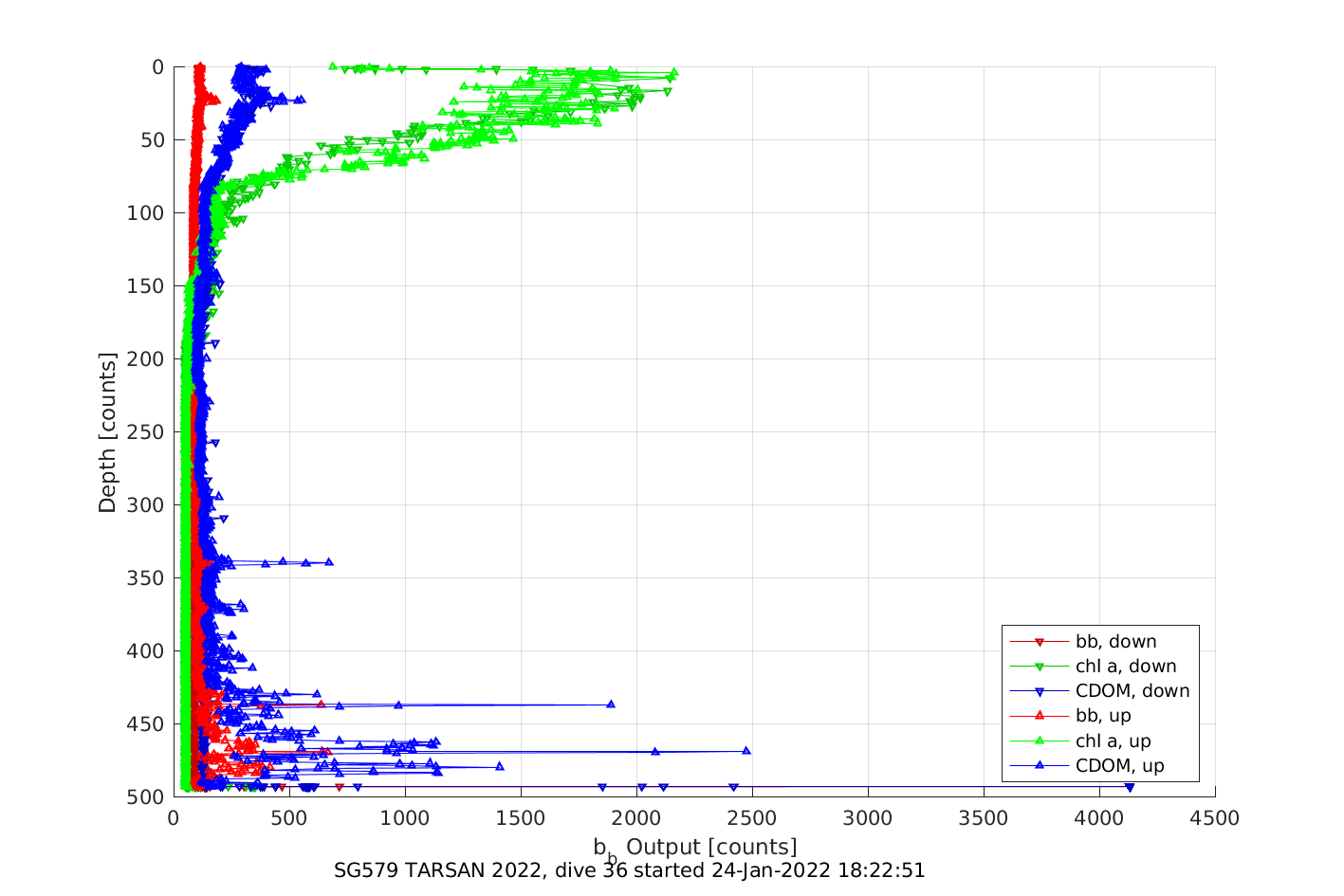This screenshot has height=896, width=1344.
Task: Click the rightmost blue CDOM point near 4100 counts
Action: pos(1129,787)
